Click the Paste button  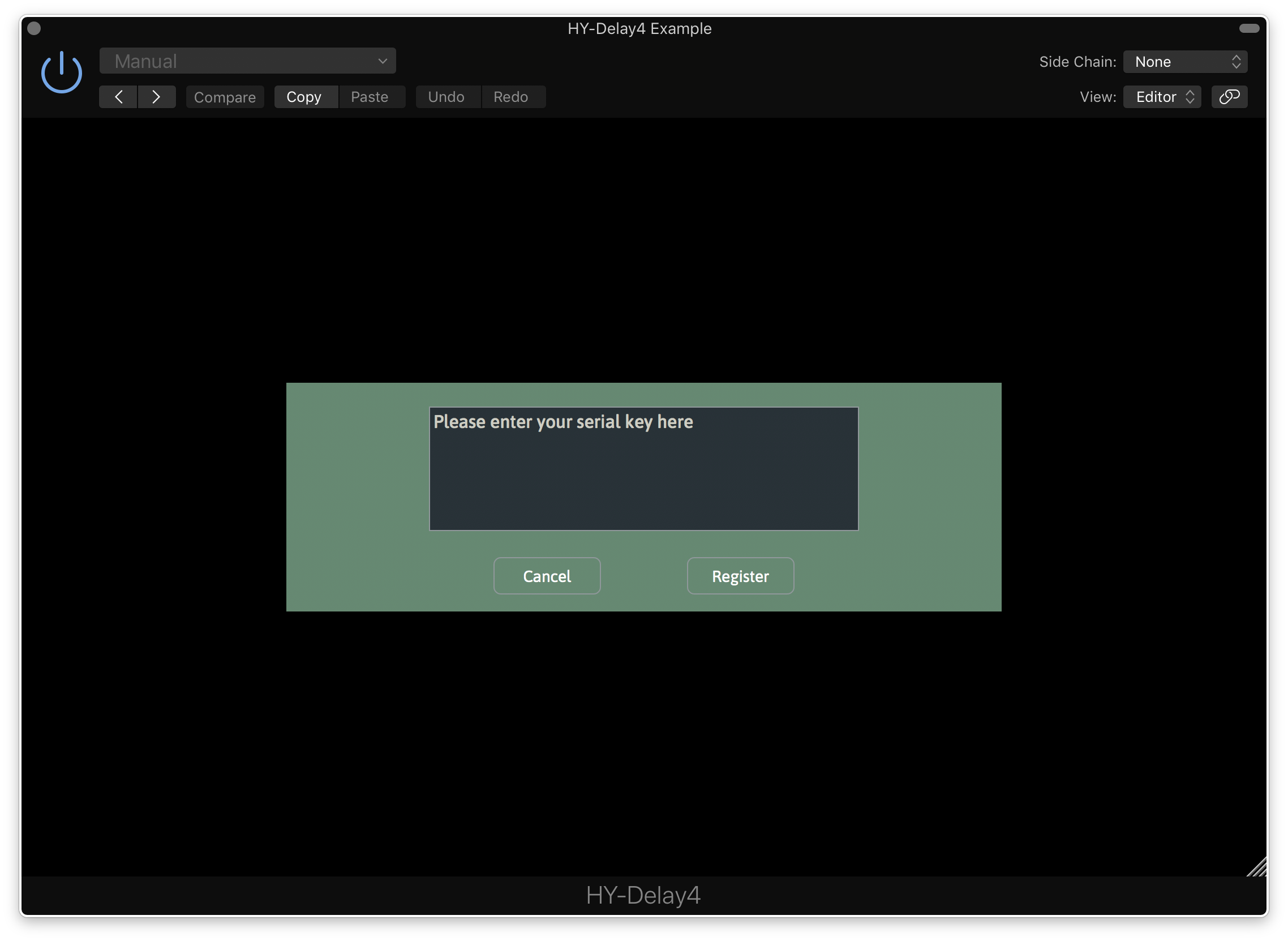(x=370, y=97)
